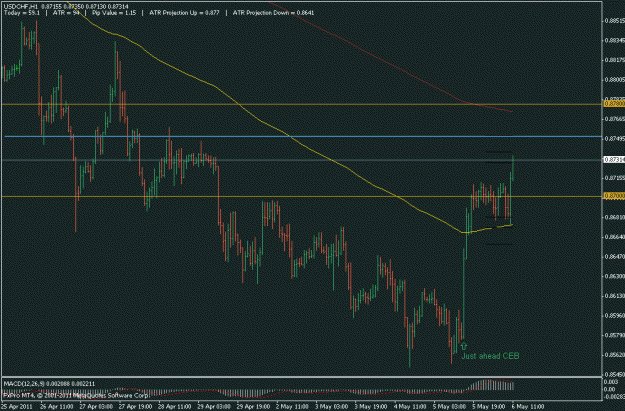Click the '5 May 19:00' time label
This screenshot has height=411, width=625.
[489, 407]
